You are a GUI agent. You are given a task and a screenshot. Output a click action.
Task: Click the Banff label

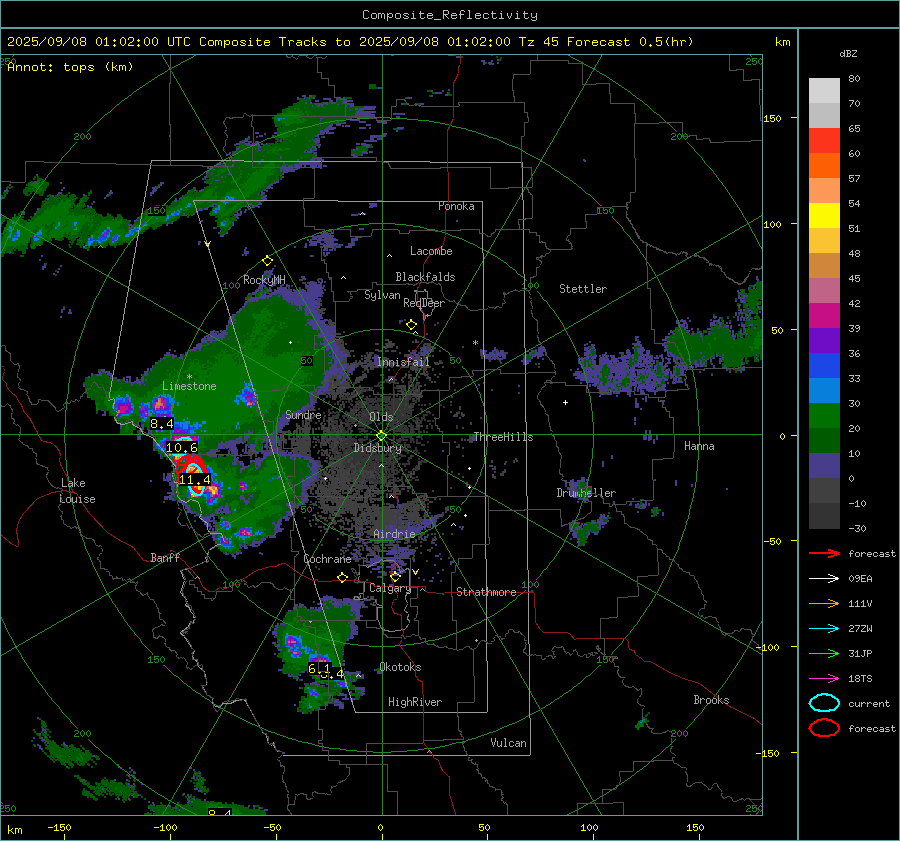click(165, 557)
